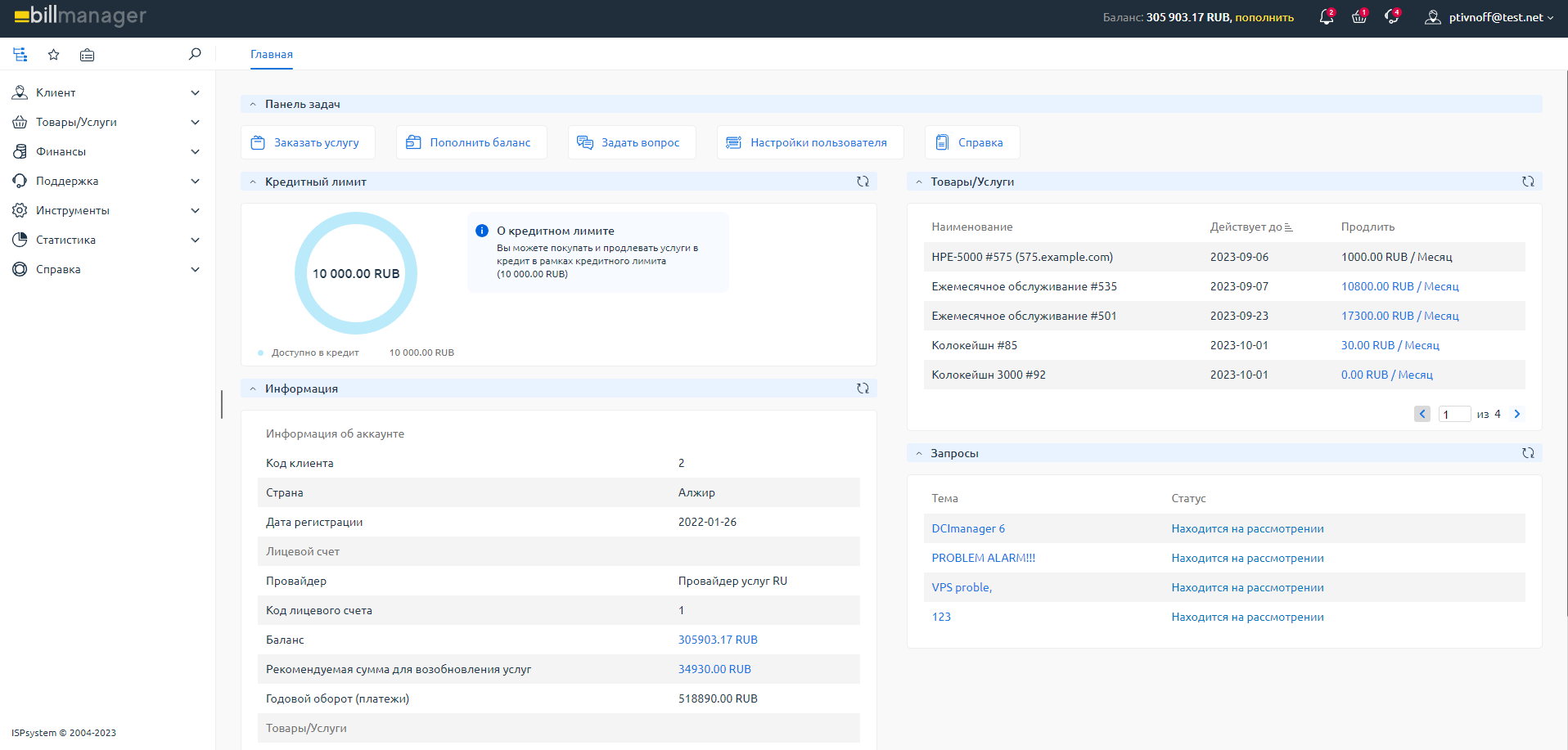Show the menu tree view icon
The height and width of the screenshot is (750, 1568).
[x=20, y=55]
